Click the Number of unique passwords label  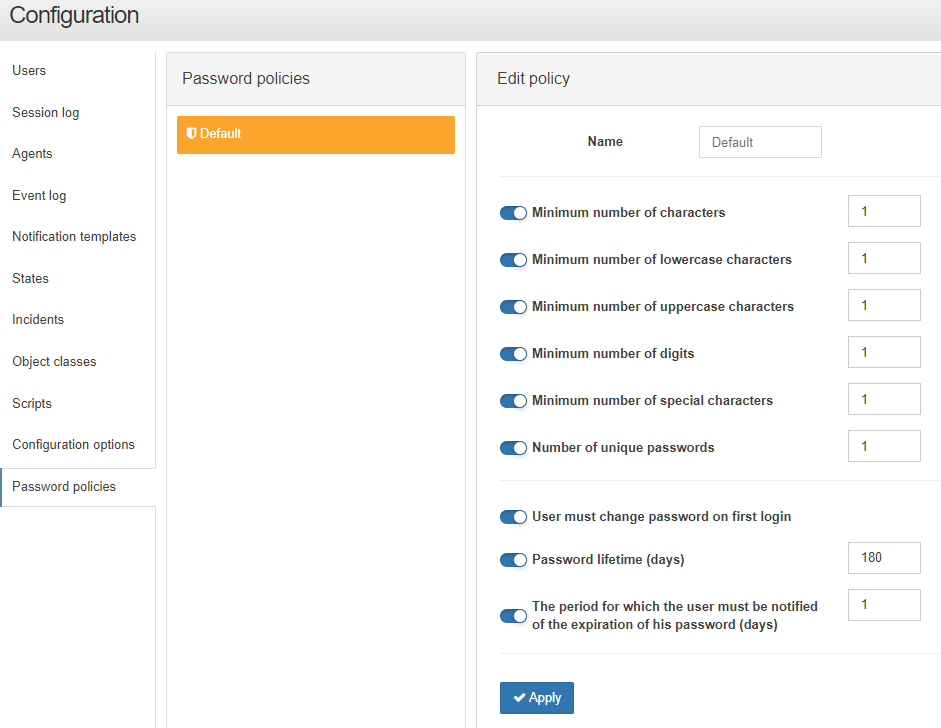[623, 448]
